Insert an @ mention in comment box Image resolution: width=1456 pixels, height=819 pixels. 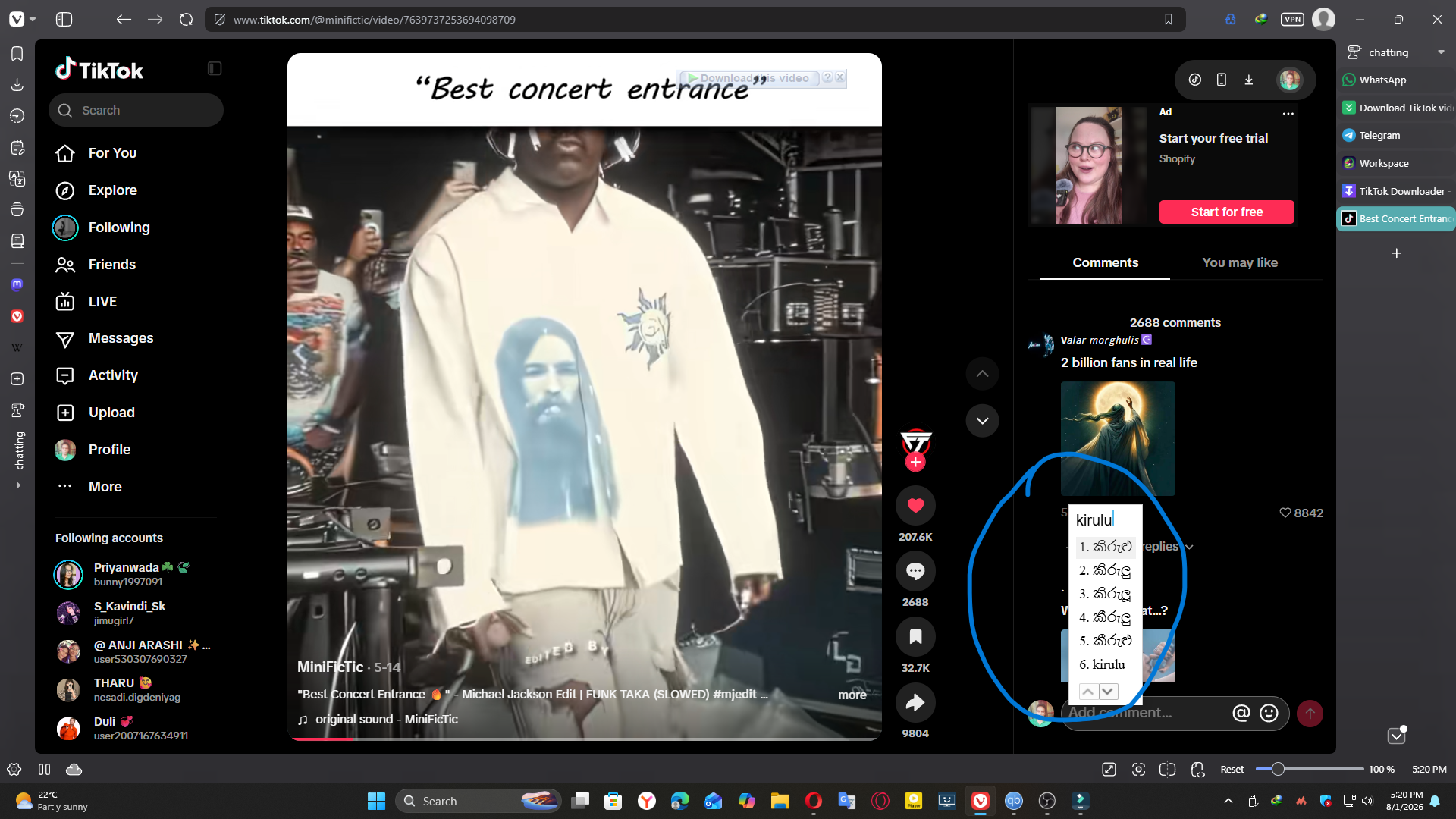(x=1241, y=713)
